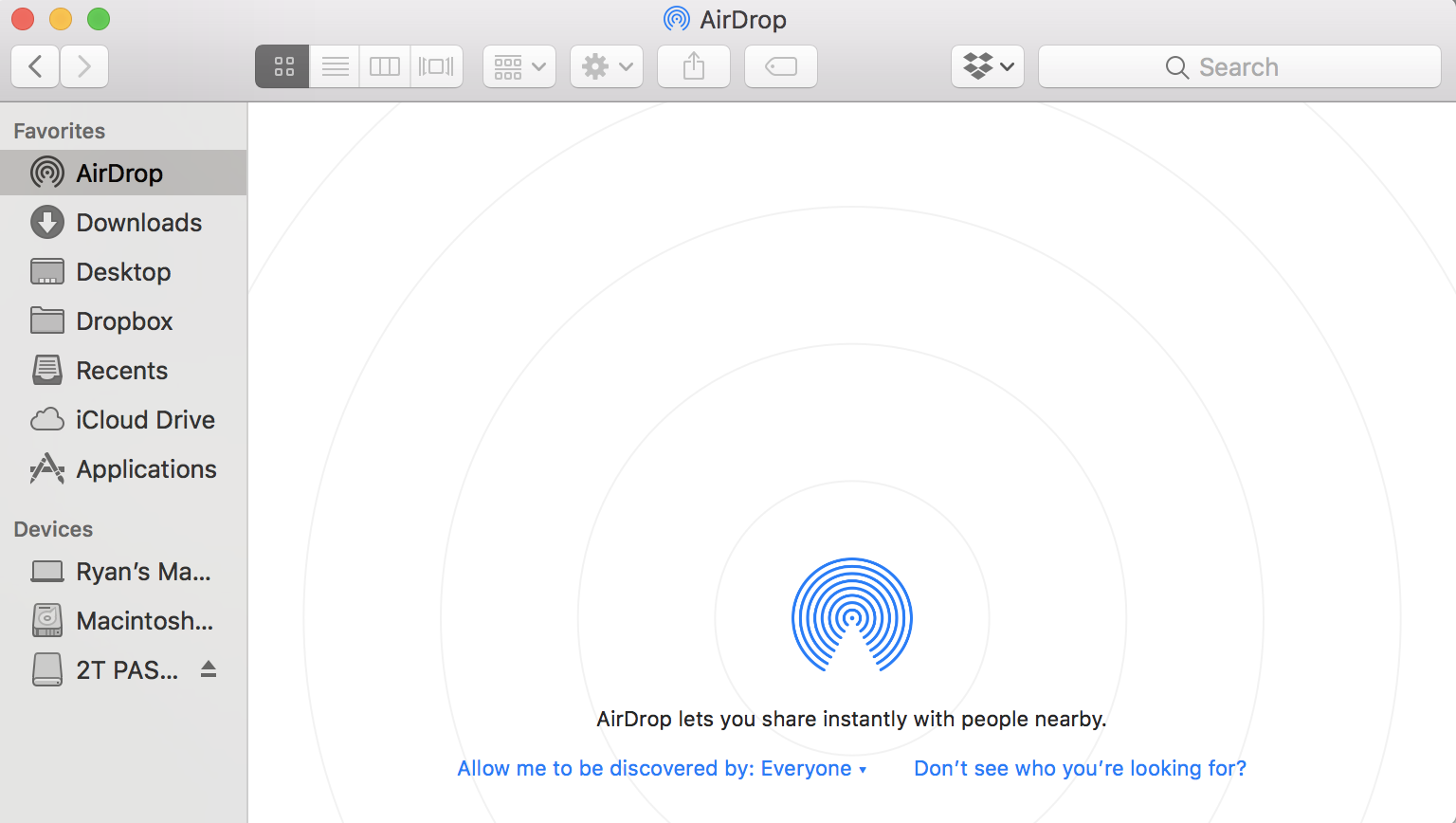Click the Favorites section header
1456x823 pixels.
pyautogui.click(x=59, y=131)
